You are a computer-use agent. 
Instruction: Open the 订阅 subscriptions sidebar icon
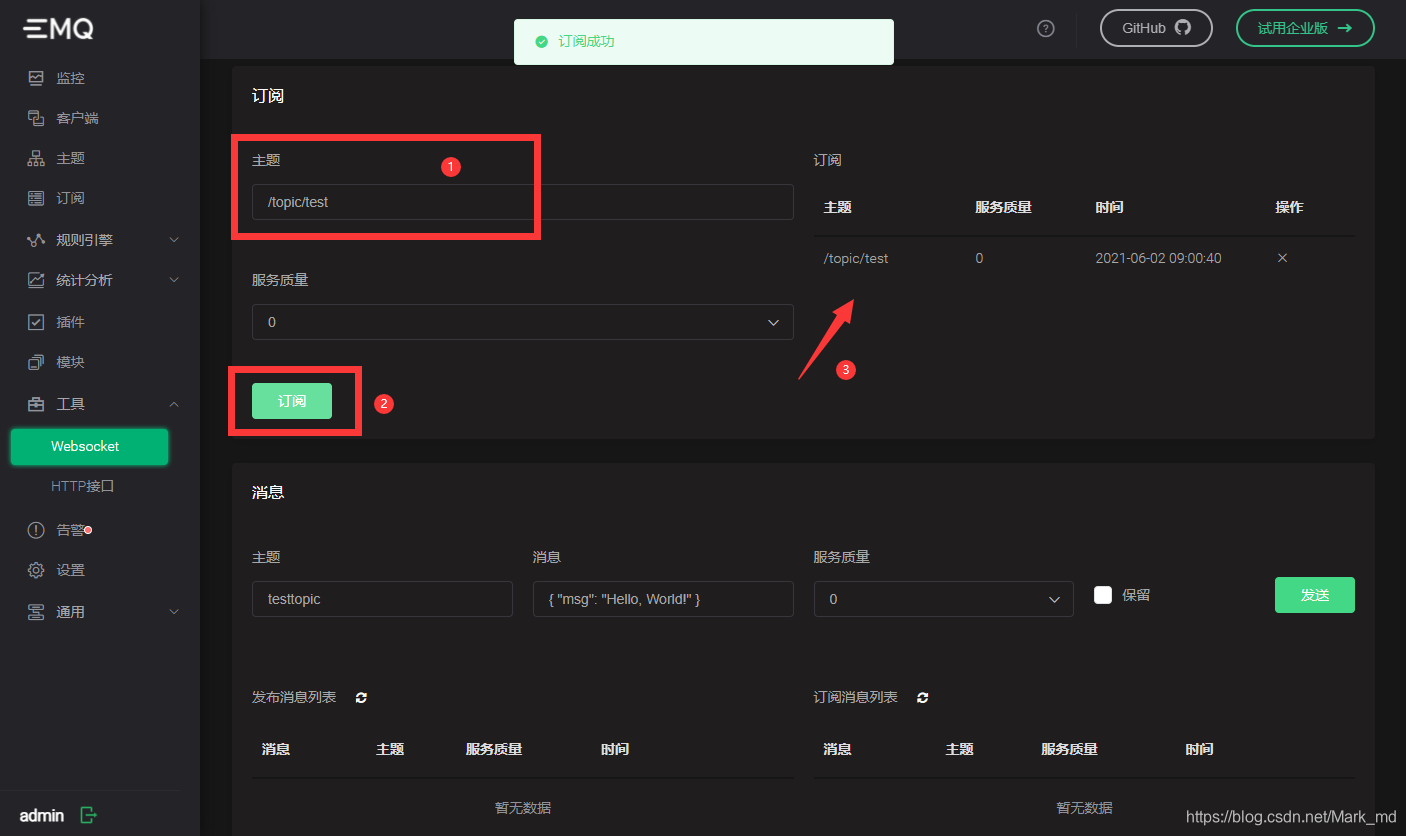pyautogui.click(x=36, y=198)
